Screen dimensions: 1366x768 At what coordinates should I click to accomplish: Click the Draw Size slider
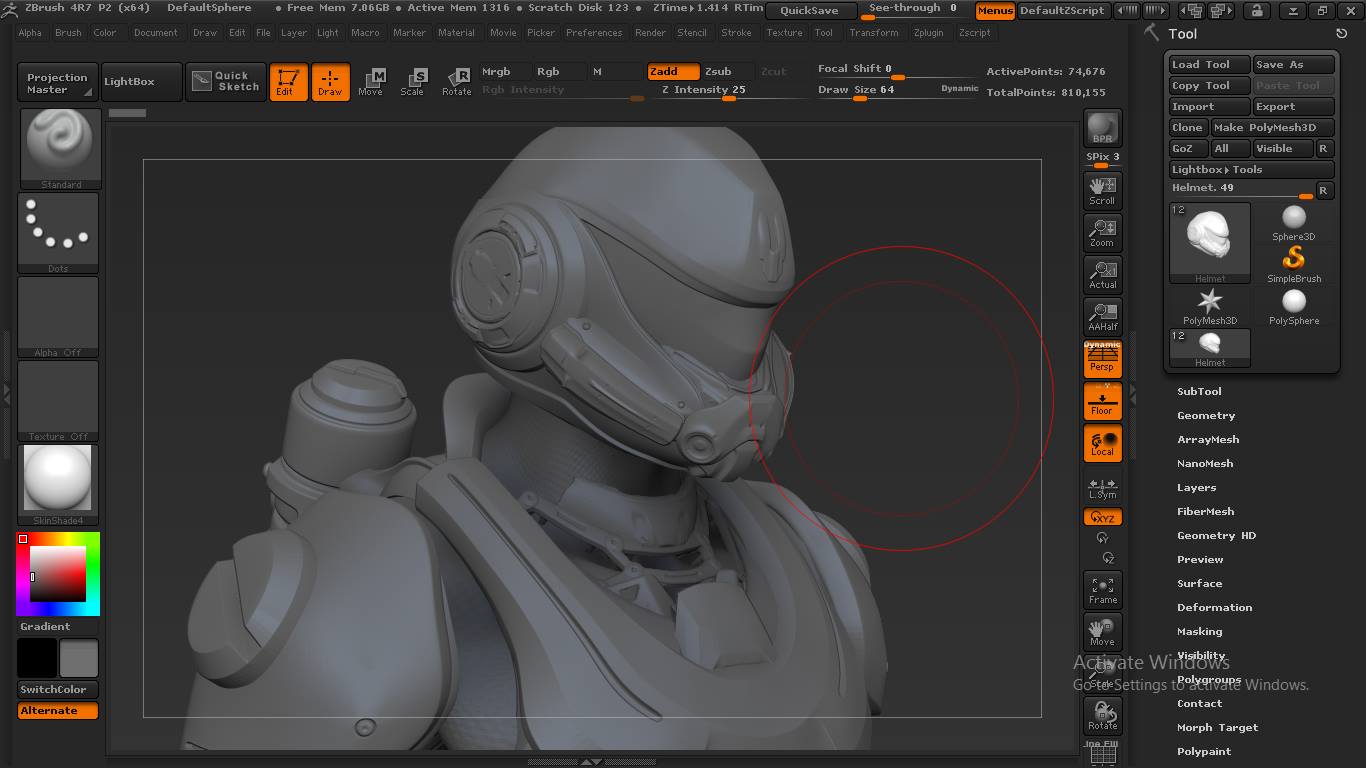coord(897,90)
